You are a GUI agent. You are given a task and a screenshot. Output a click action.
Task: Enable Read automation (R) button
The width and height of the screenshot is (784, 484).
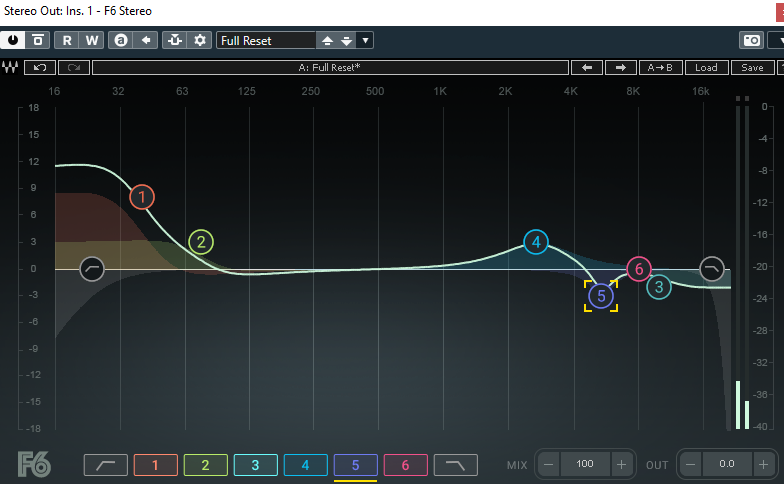(67, 40)
